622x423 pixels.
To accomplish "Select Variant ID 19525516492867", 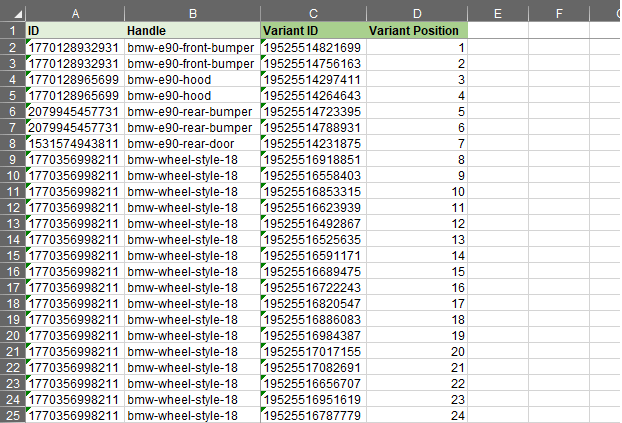I will (x=313, y=223).
